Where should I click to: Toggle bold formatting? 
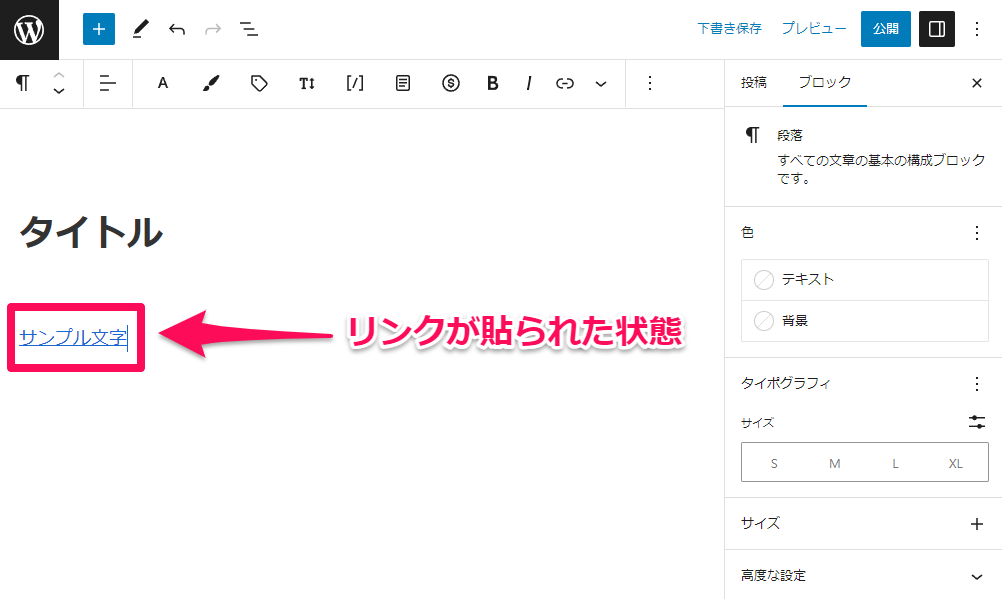point(492,84)
